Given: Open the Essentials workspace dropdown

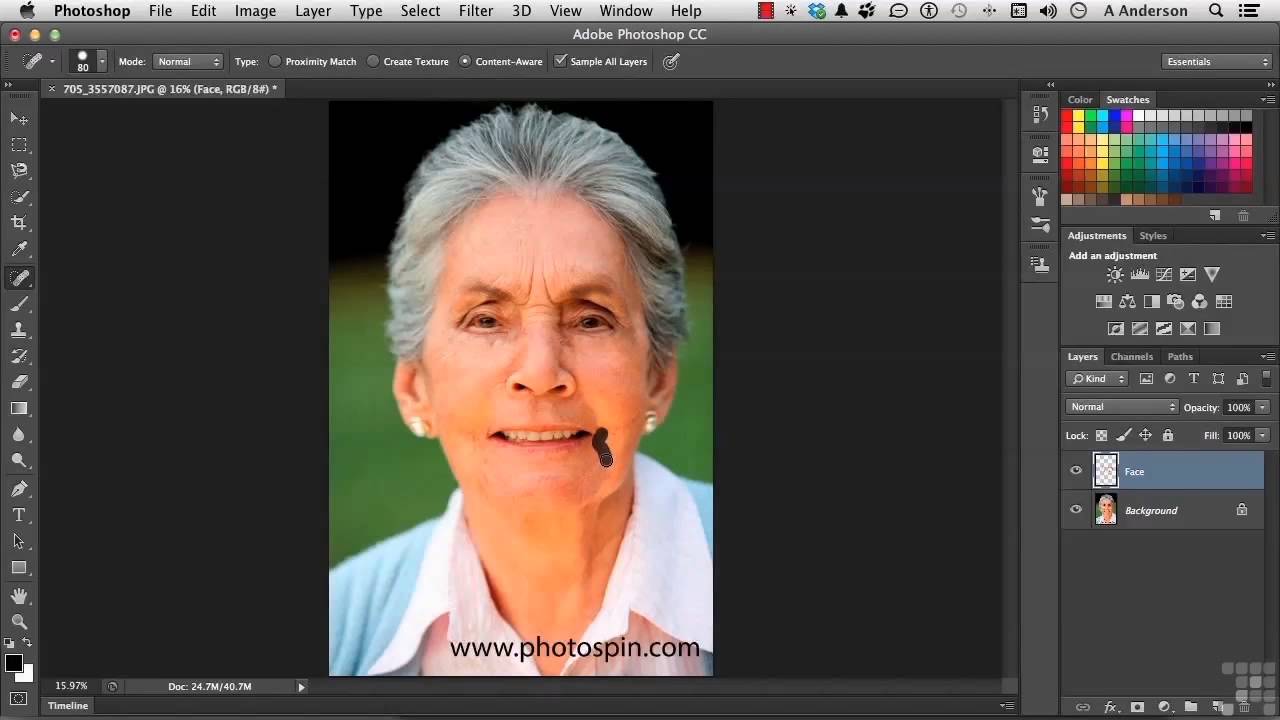Looking at the screenshot, I should click(x=1217, y=61).
